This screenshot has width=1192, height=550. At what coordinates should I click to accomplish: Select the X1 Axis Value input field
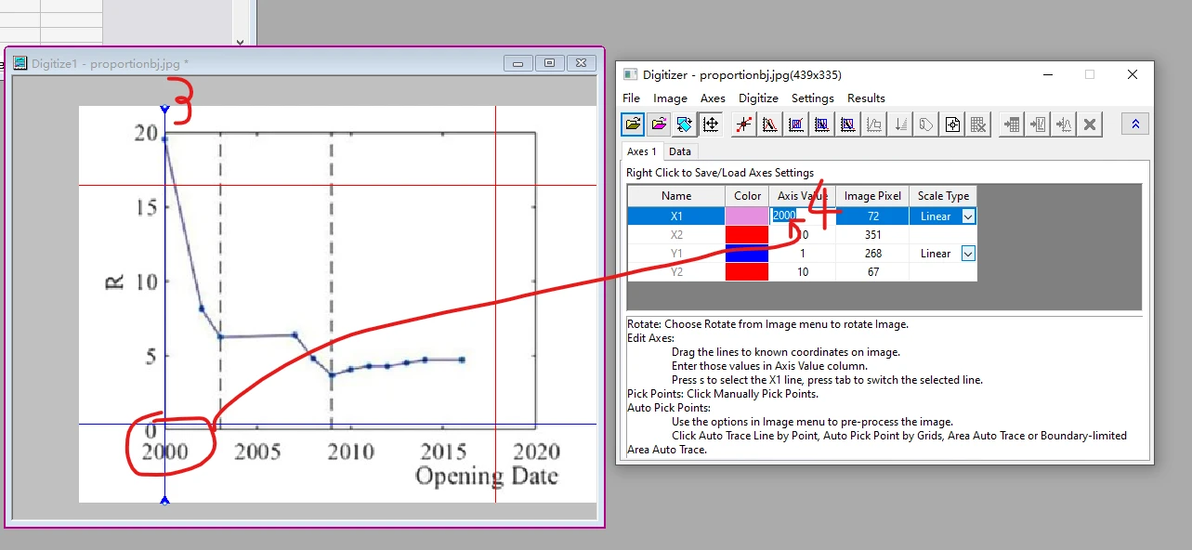[802, 216]
